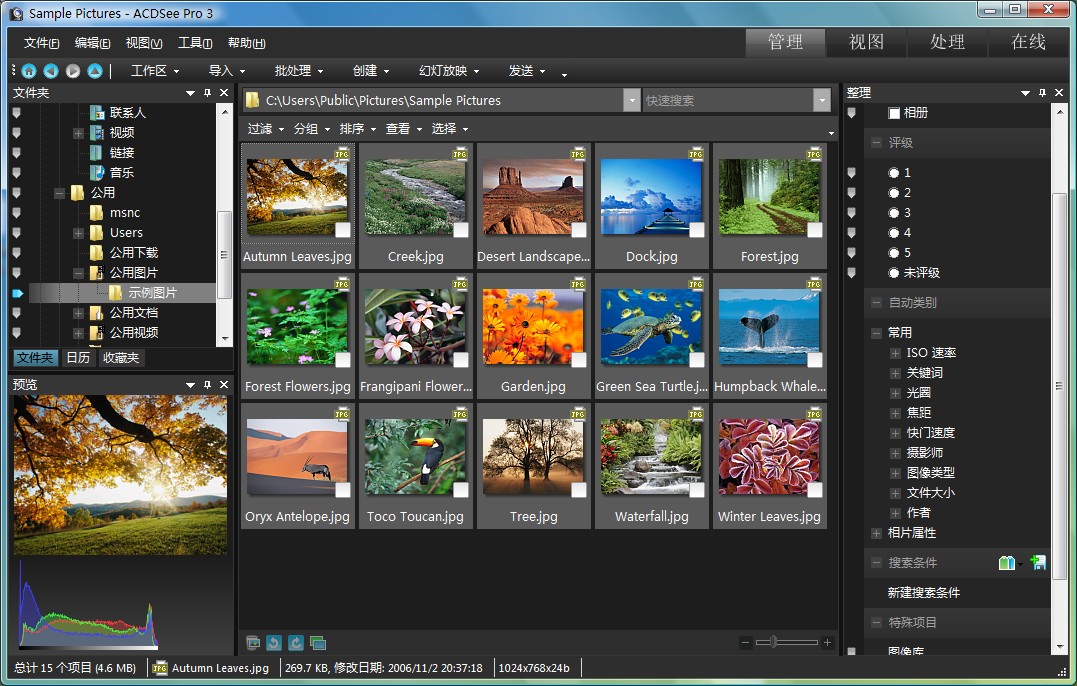Open the 排序 dropdown
The image size is (1077, 686).
click(x=357, y=128)
